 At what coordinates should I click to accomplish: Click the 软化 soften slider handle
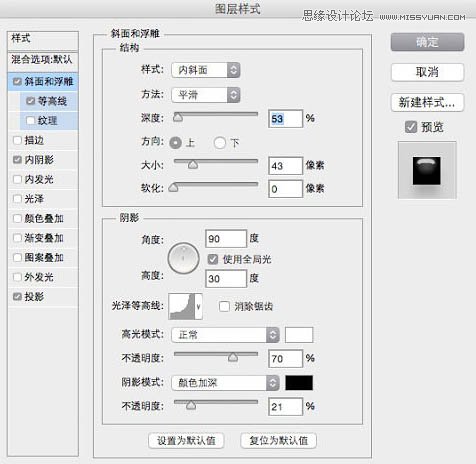pos(173,188)
